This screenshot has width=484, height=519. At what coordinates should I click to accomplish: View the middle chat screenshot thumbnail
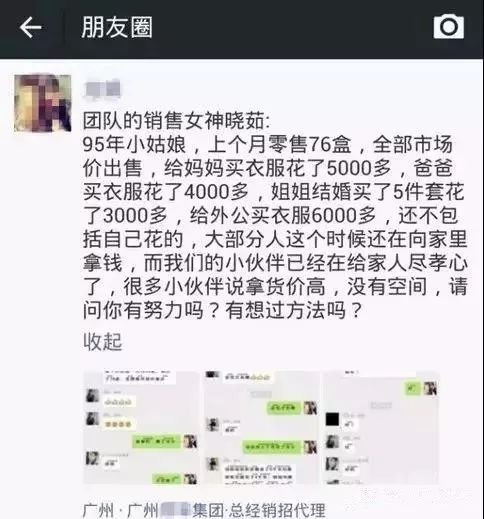[262, 427]
